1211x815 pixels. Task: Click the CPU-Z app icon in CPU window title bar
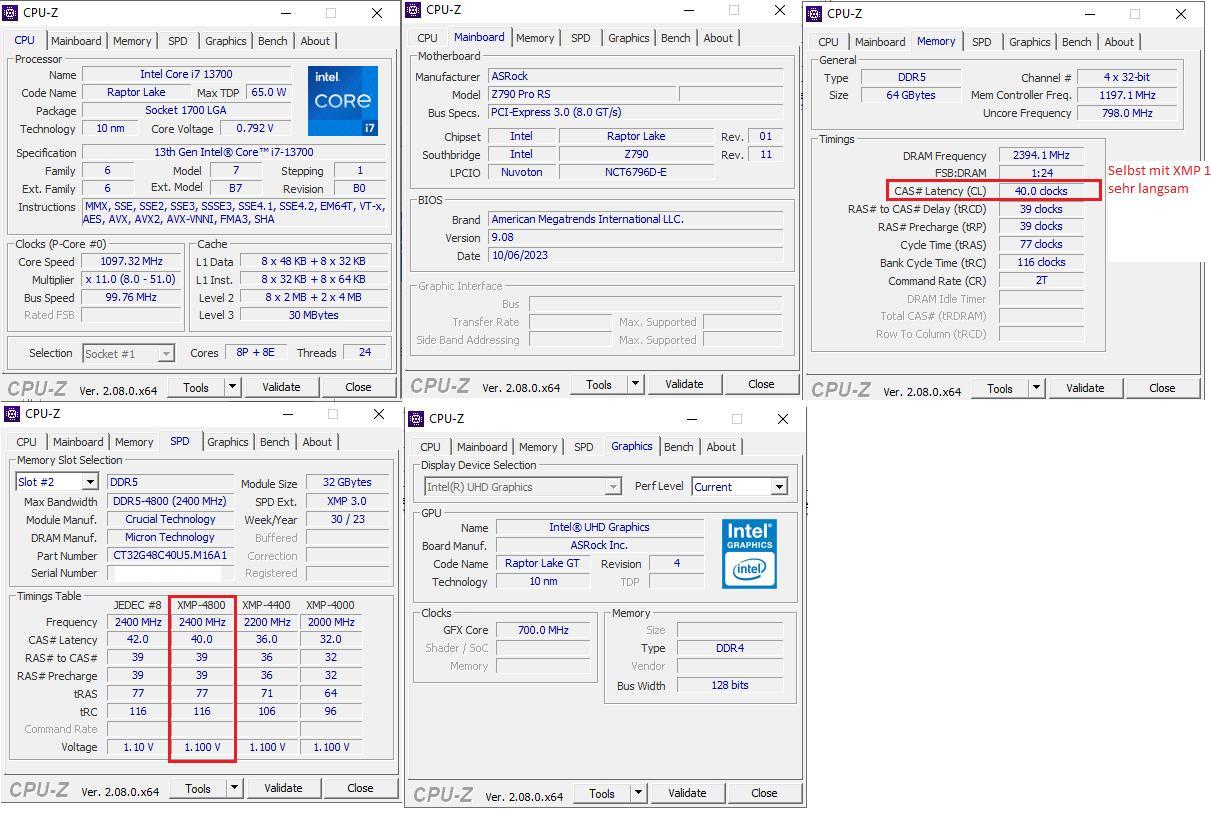(x=11, y=13)
